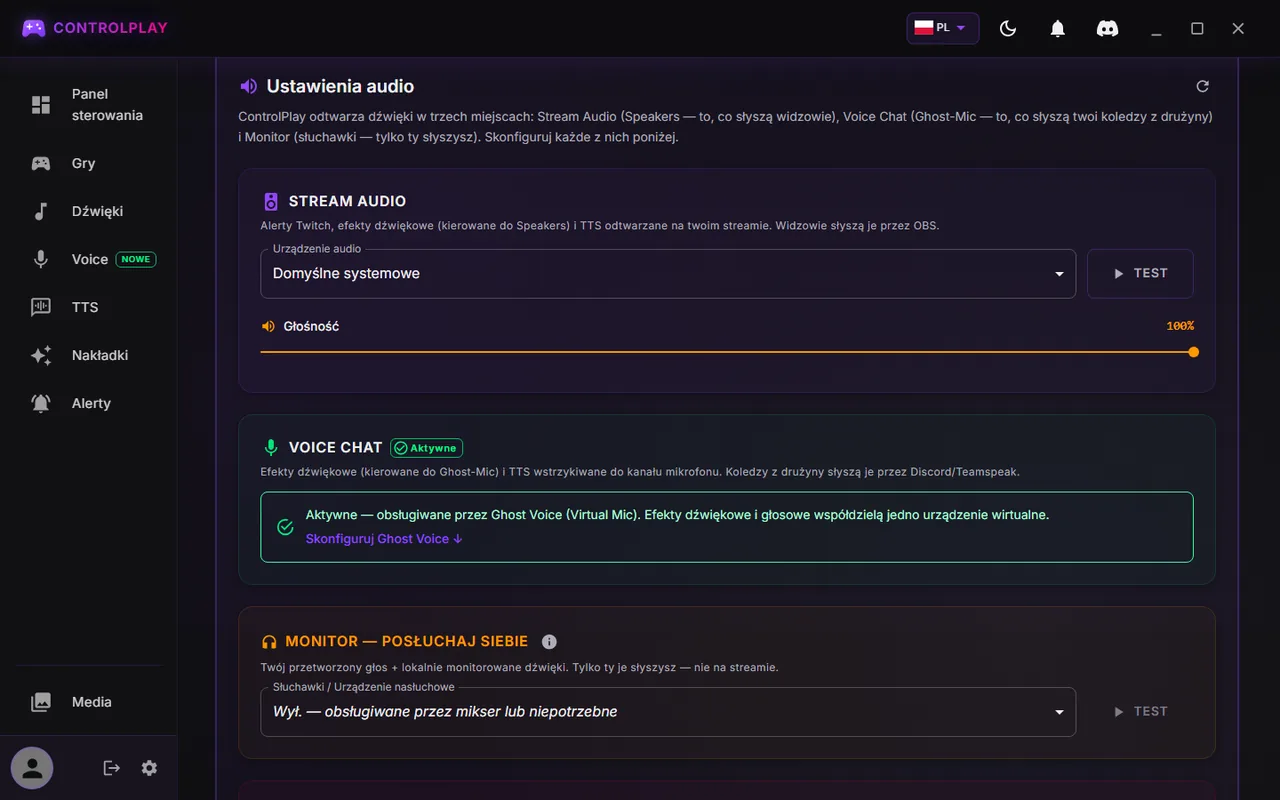Click the STREAM AUDIO heading text
Screen dimensions: 1280x800
click(x=347, y=201)
